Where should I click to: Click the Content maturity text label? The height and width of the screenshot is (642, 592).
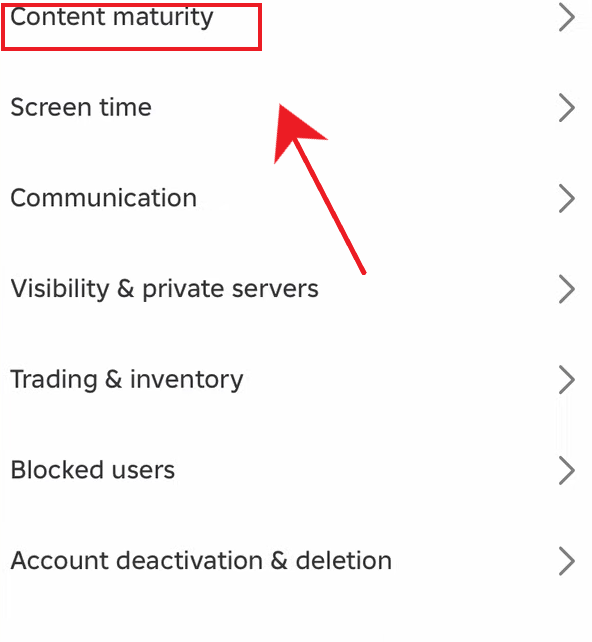point(112,18)
